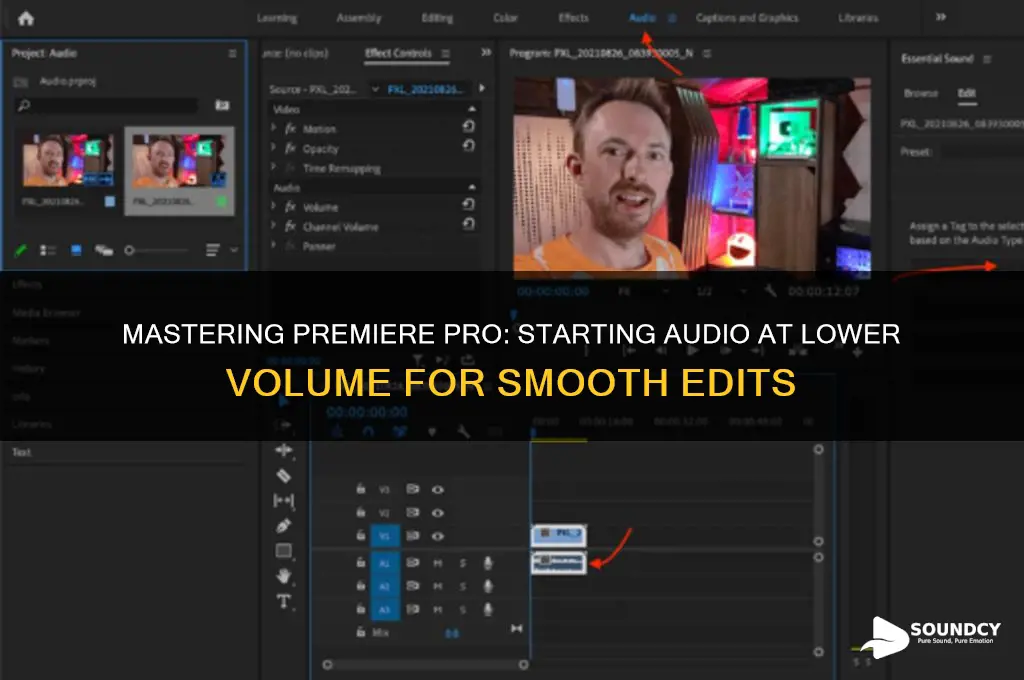Click the blue PXL_20210826 sequence link

tap(425, 89)
